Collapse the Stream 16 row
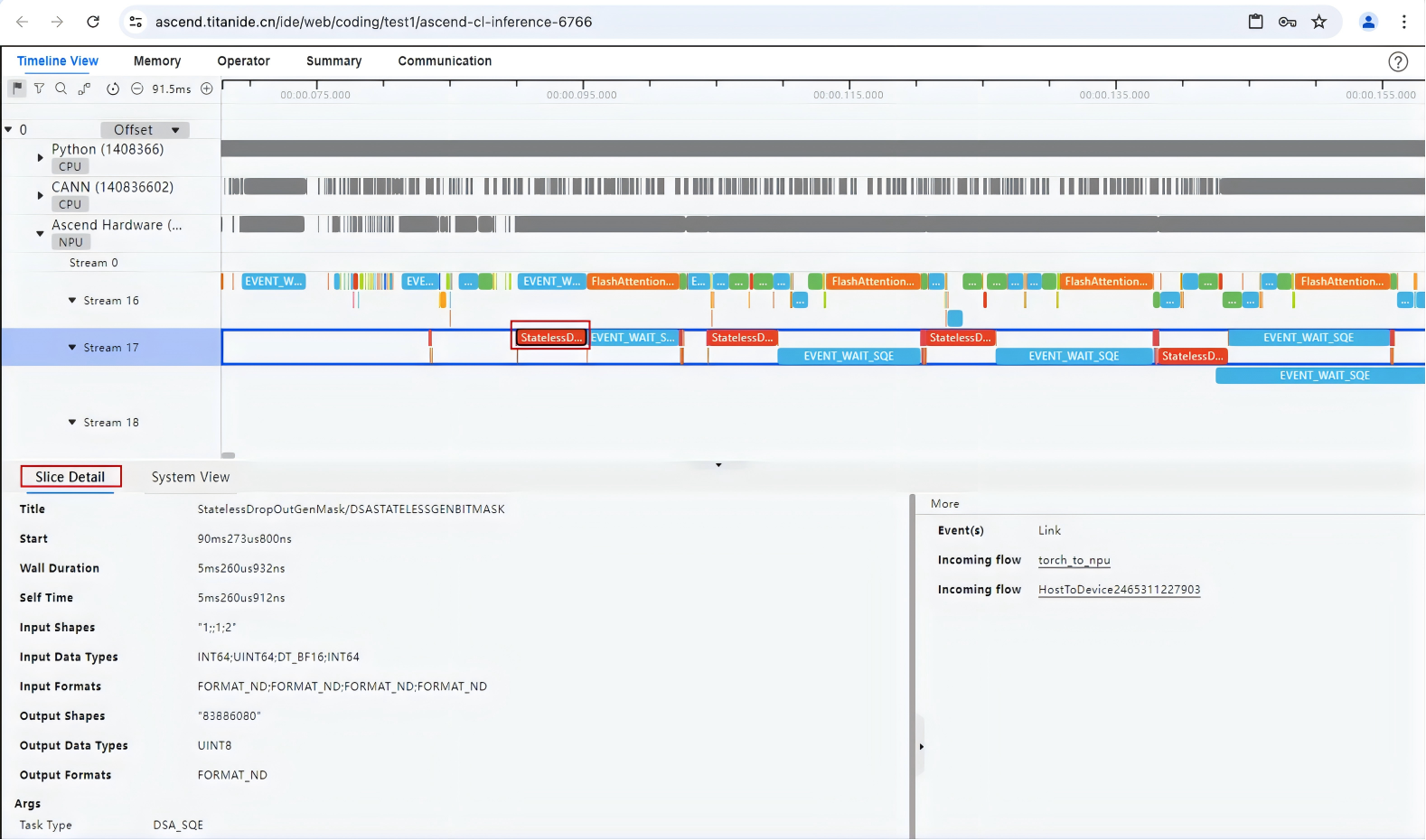Screen dimensions: 1426x840 click(x=72, y=301)
